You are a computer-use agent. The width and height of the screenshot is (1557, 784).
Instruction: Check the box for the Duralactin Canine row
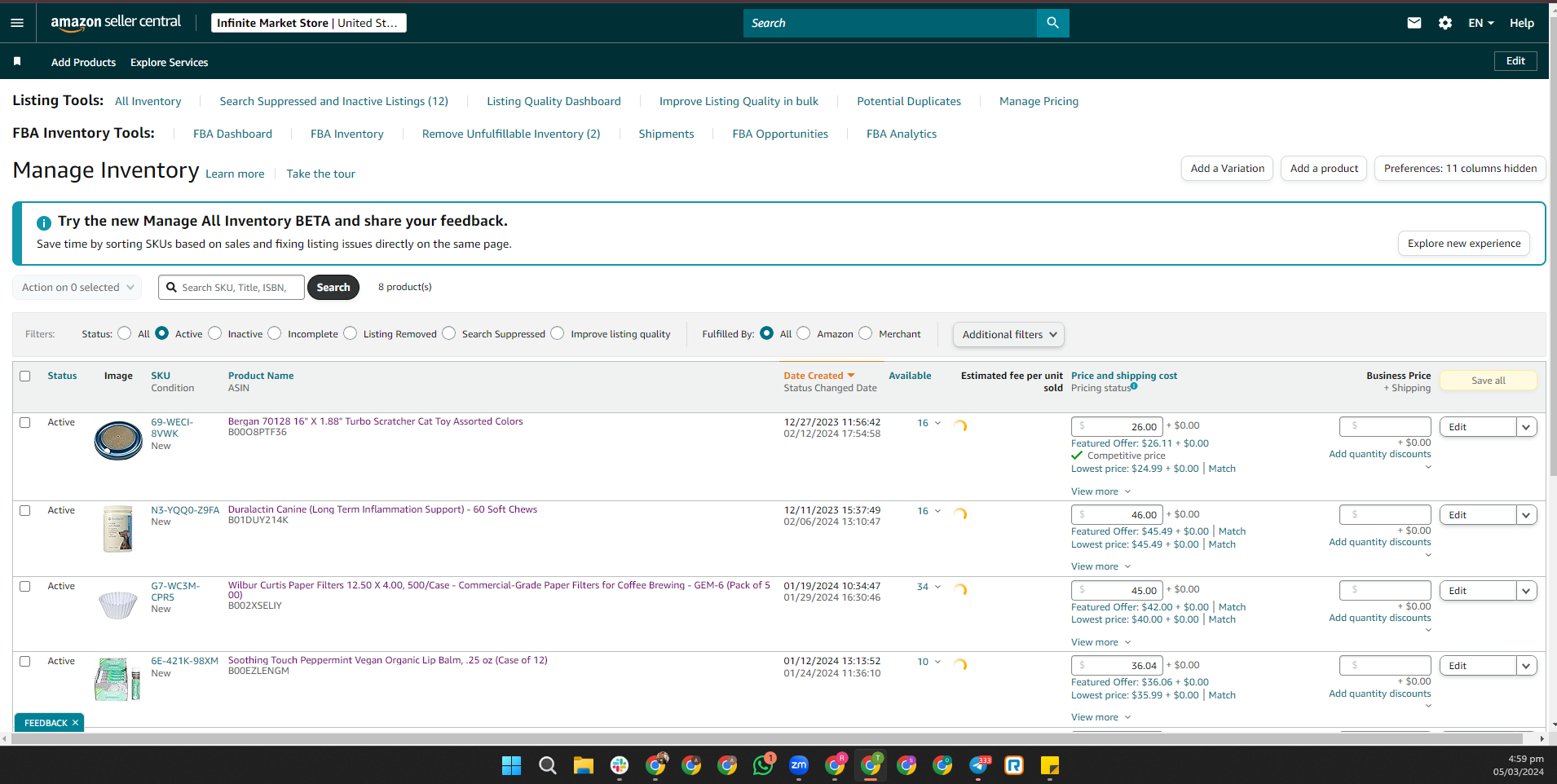pyautogui.click(x=25, y=510)
